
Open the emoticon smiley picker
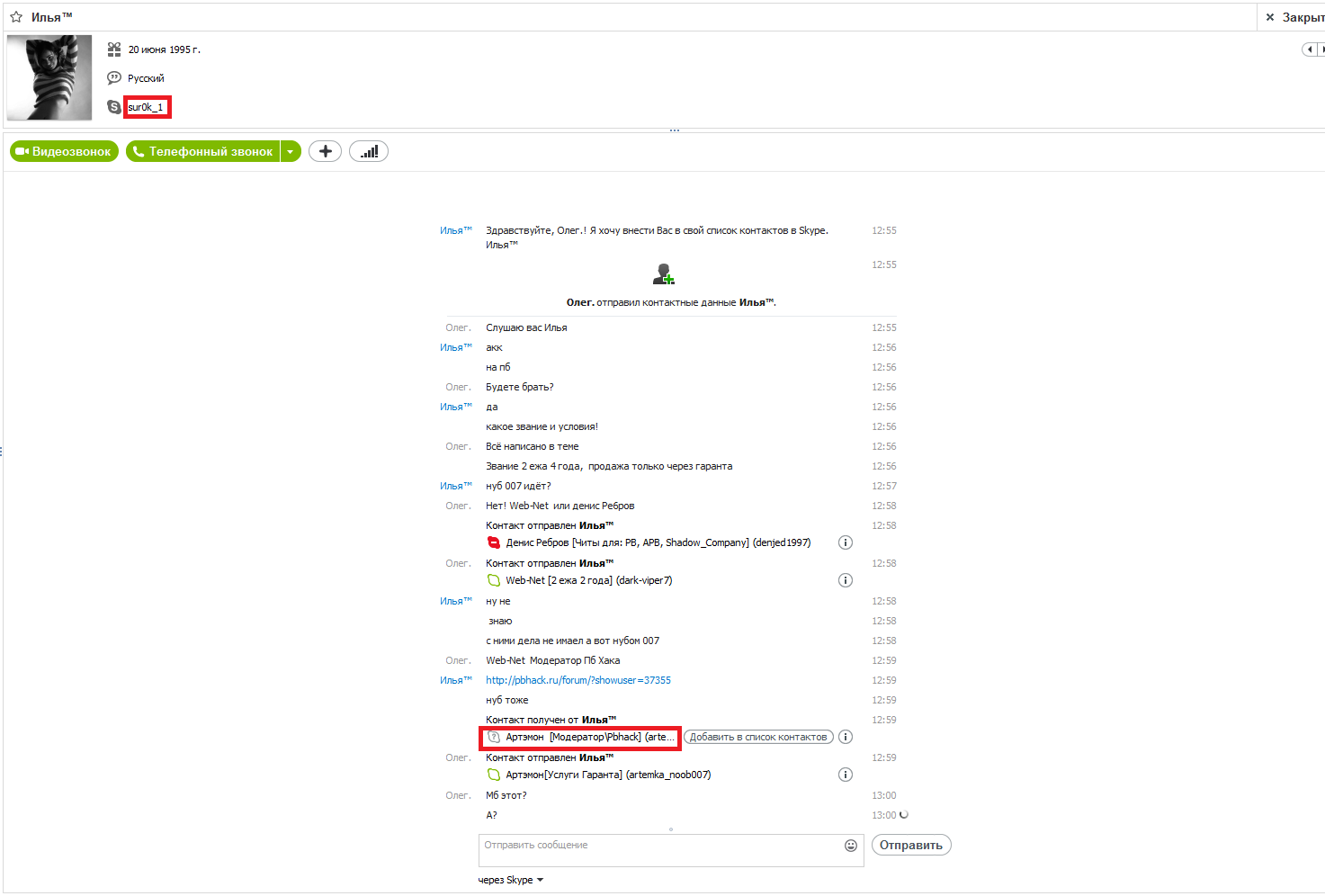(x=851, y=846)
